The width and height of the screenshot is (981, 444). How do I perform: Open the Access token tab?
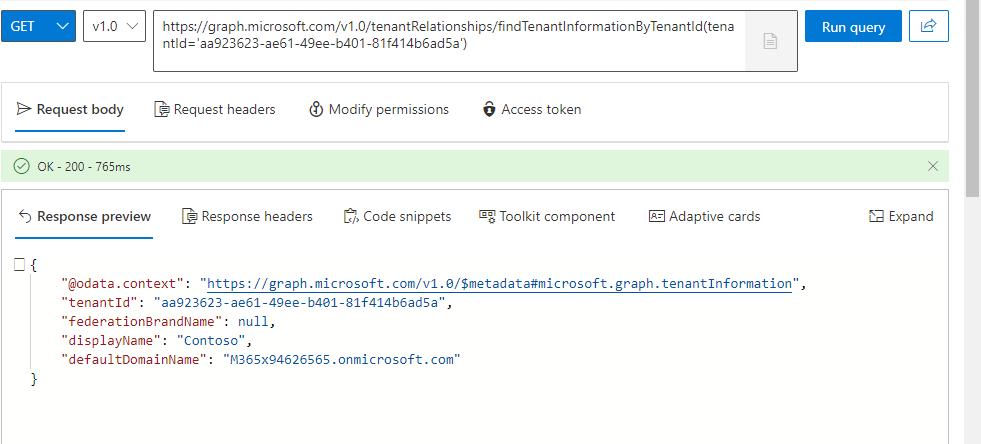(532, 109)
